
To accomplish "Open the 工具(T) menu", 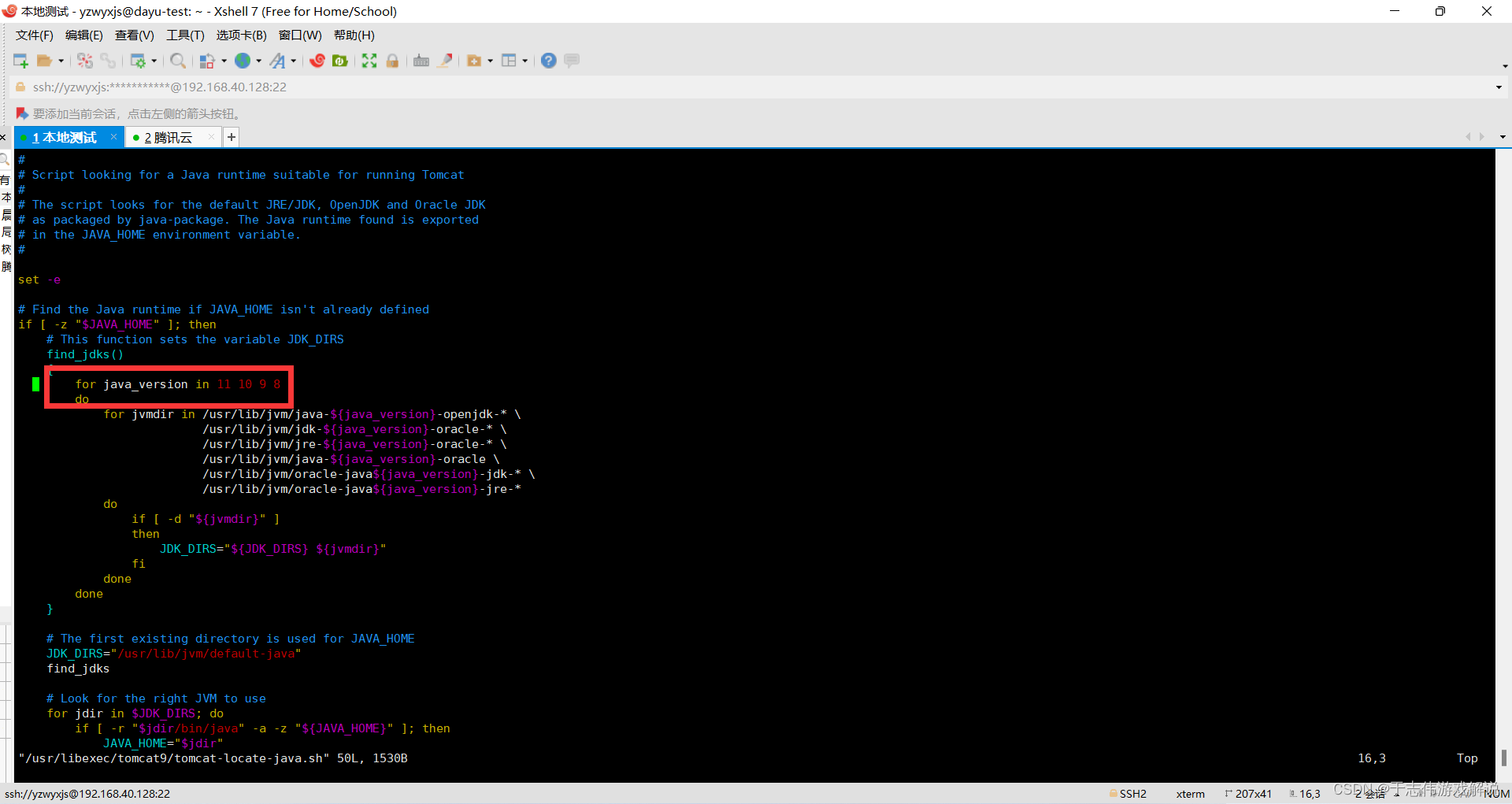I will click(185, 35).
